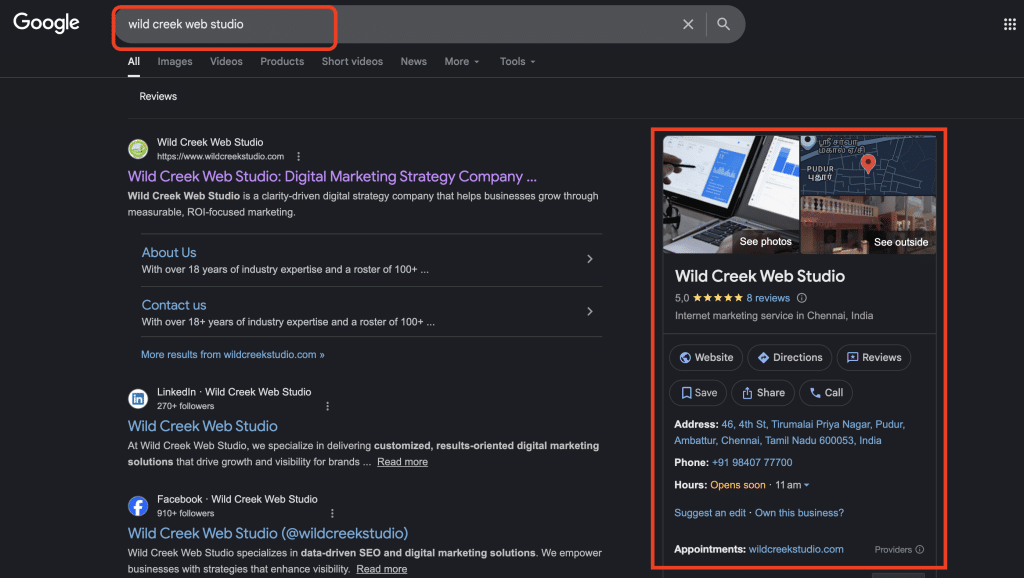Open the three-dot menu on the LinkedIn result

click(327, 405)
